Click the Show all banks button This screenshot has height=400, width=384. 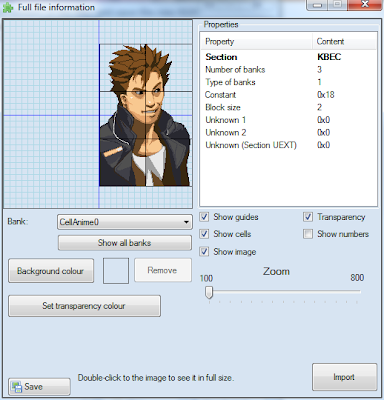pyautogui.click(x=125, y=243)
